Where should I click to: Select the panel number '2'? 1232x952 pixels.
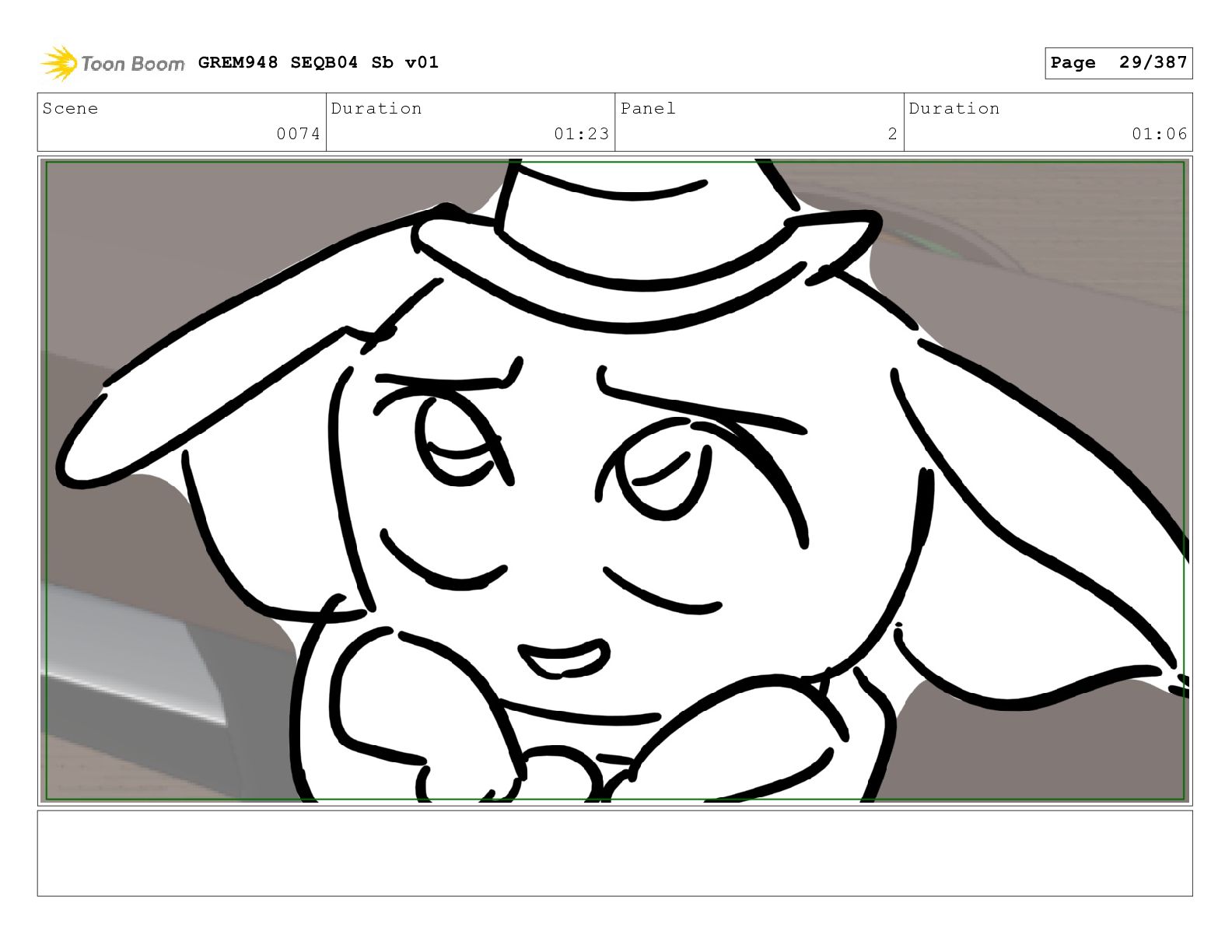(893, 134)
